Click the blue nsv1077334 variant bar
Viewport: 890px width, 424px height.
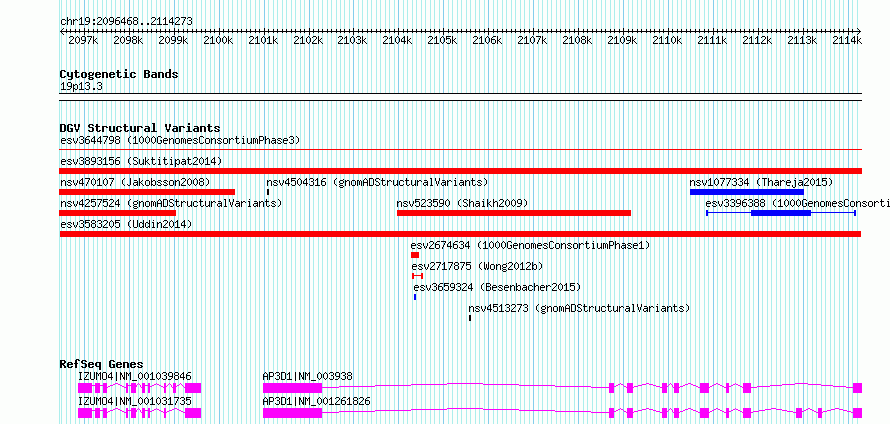coord(746,192)
